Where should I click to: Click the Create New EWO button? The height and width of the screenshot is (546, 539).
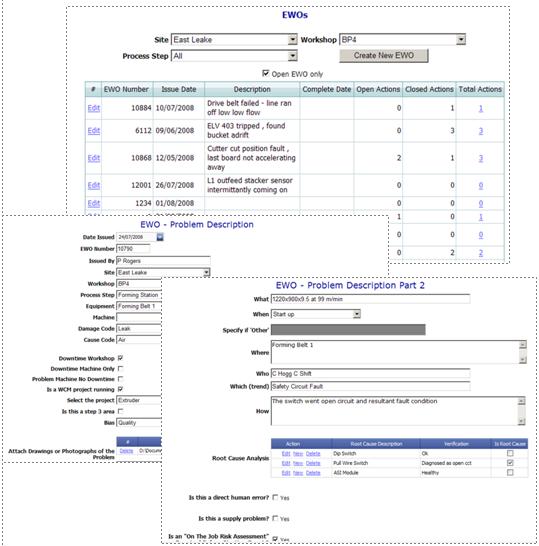point(384,56)
